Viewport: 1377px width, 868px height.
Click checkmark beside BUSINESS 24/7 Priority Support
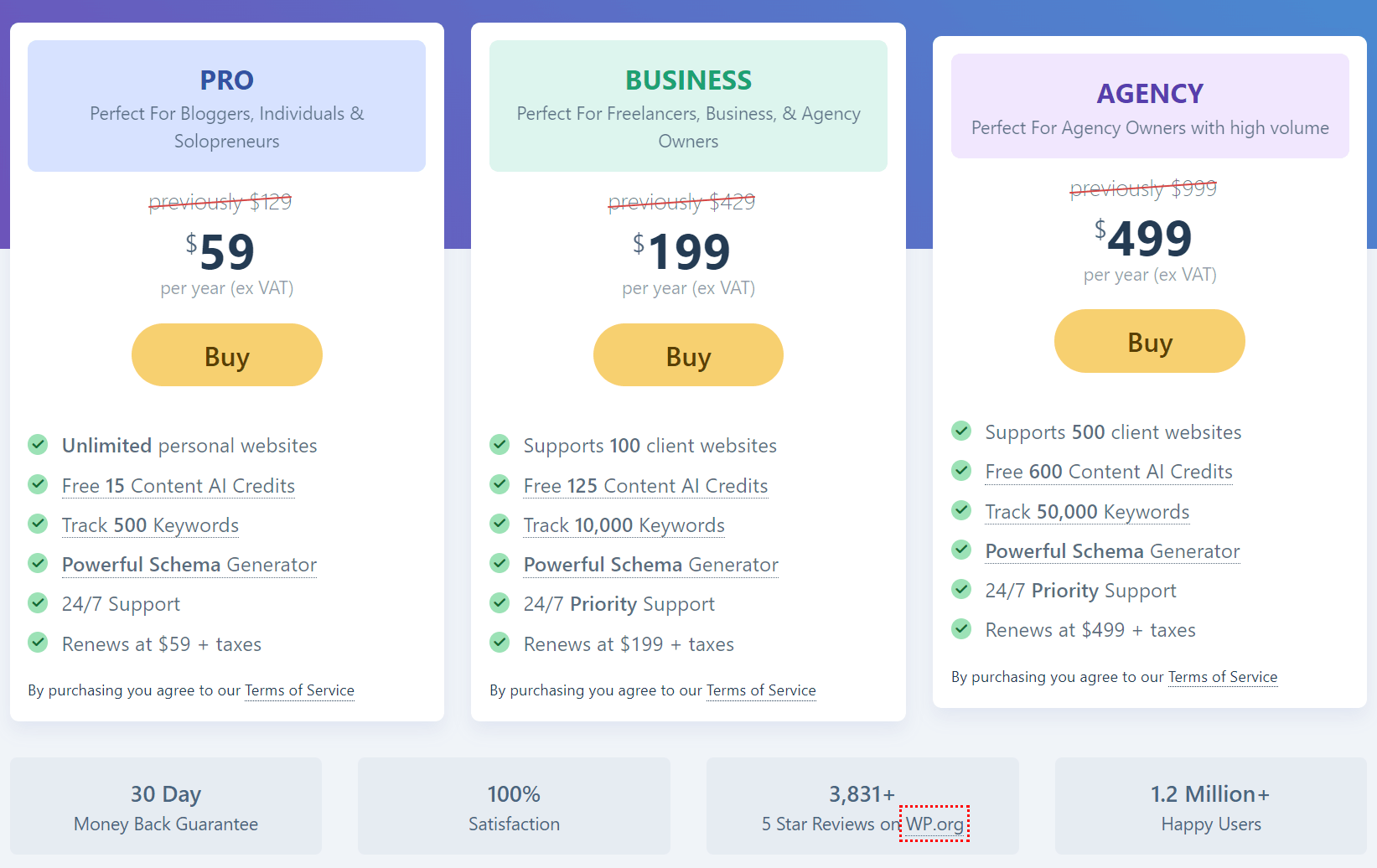tap(500, 602)
